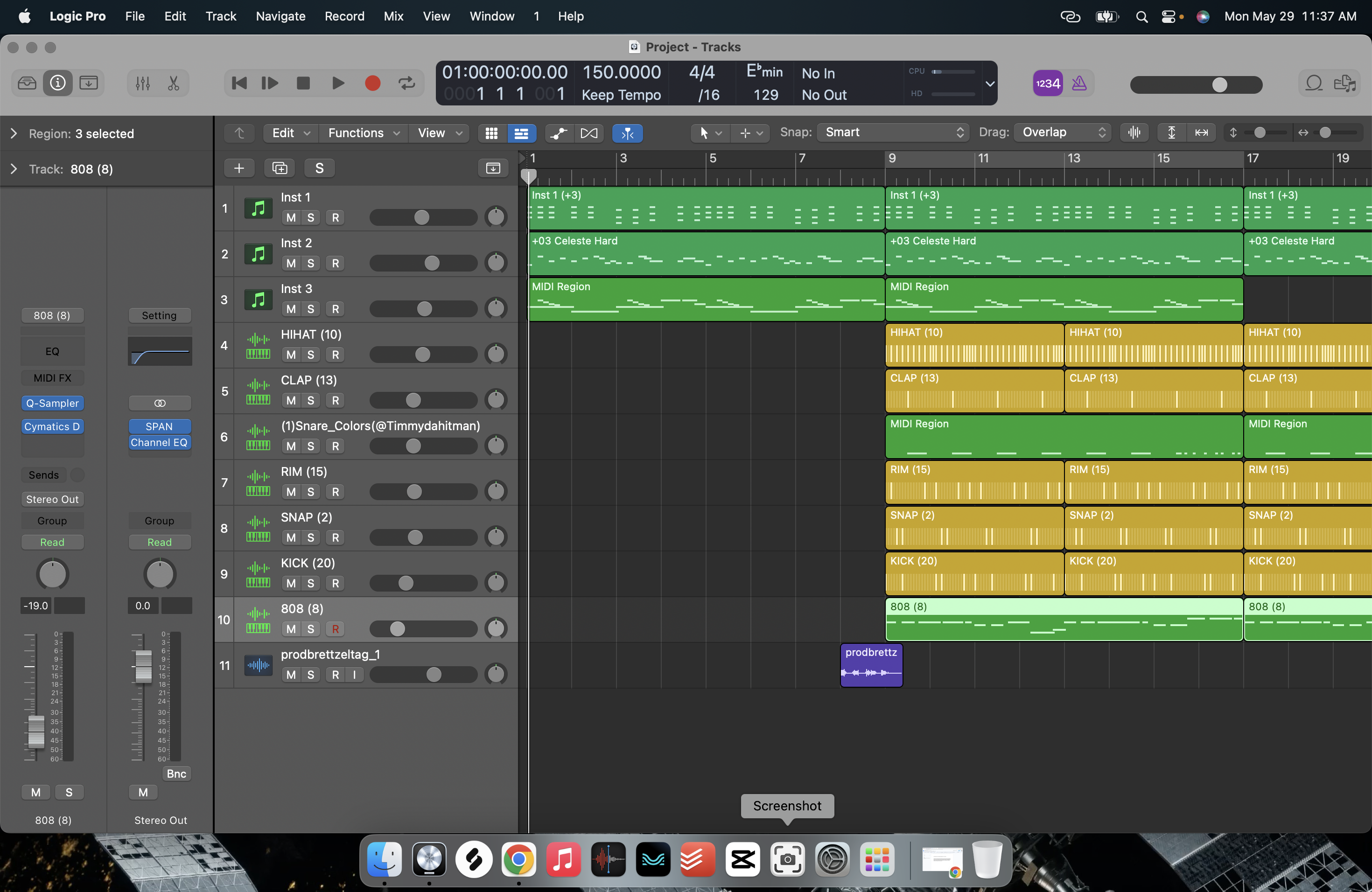Viewport: 1372px width, 892px height.
Task: Open the Snap Smart dropdown
Action: click(x=892, y=132)
